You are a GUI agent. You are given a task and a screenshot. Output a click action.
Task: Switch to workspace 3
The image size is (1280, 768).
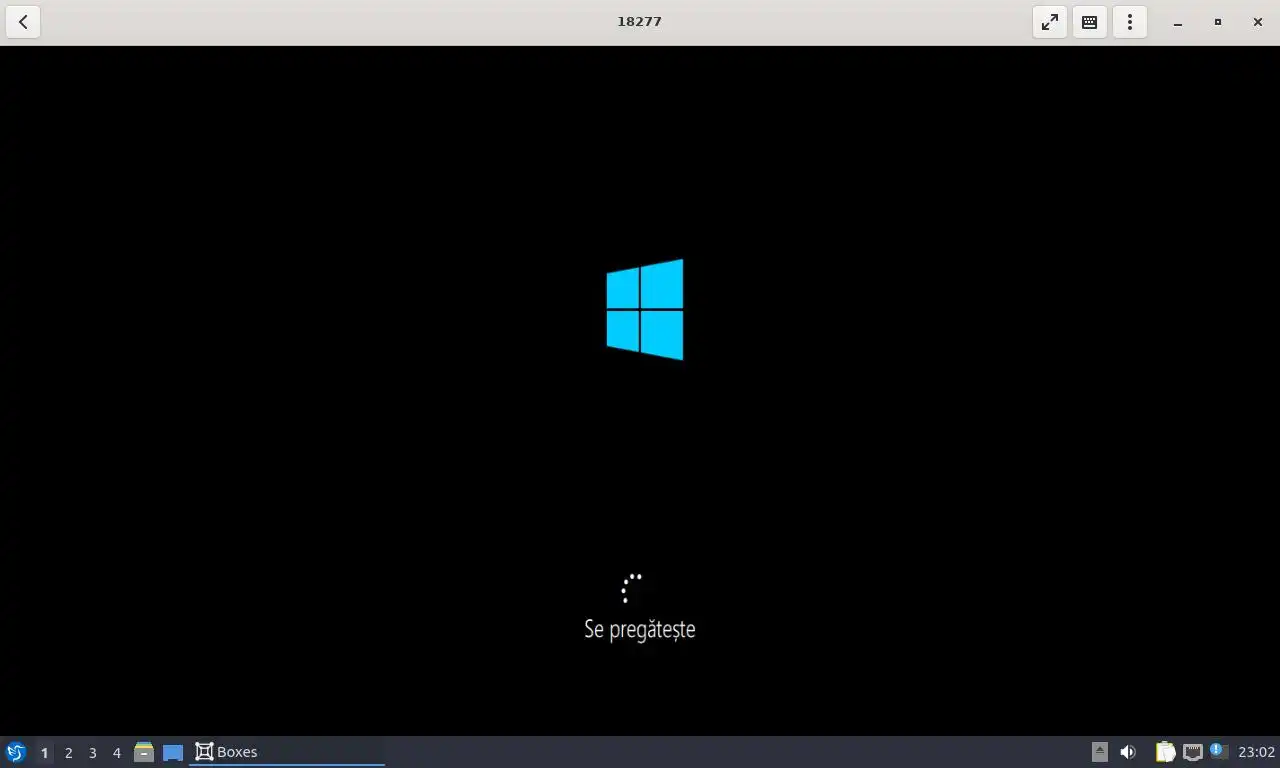pyautogui.click(x=92, y=752)
